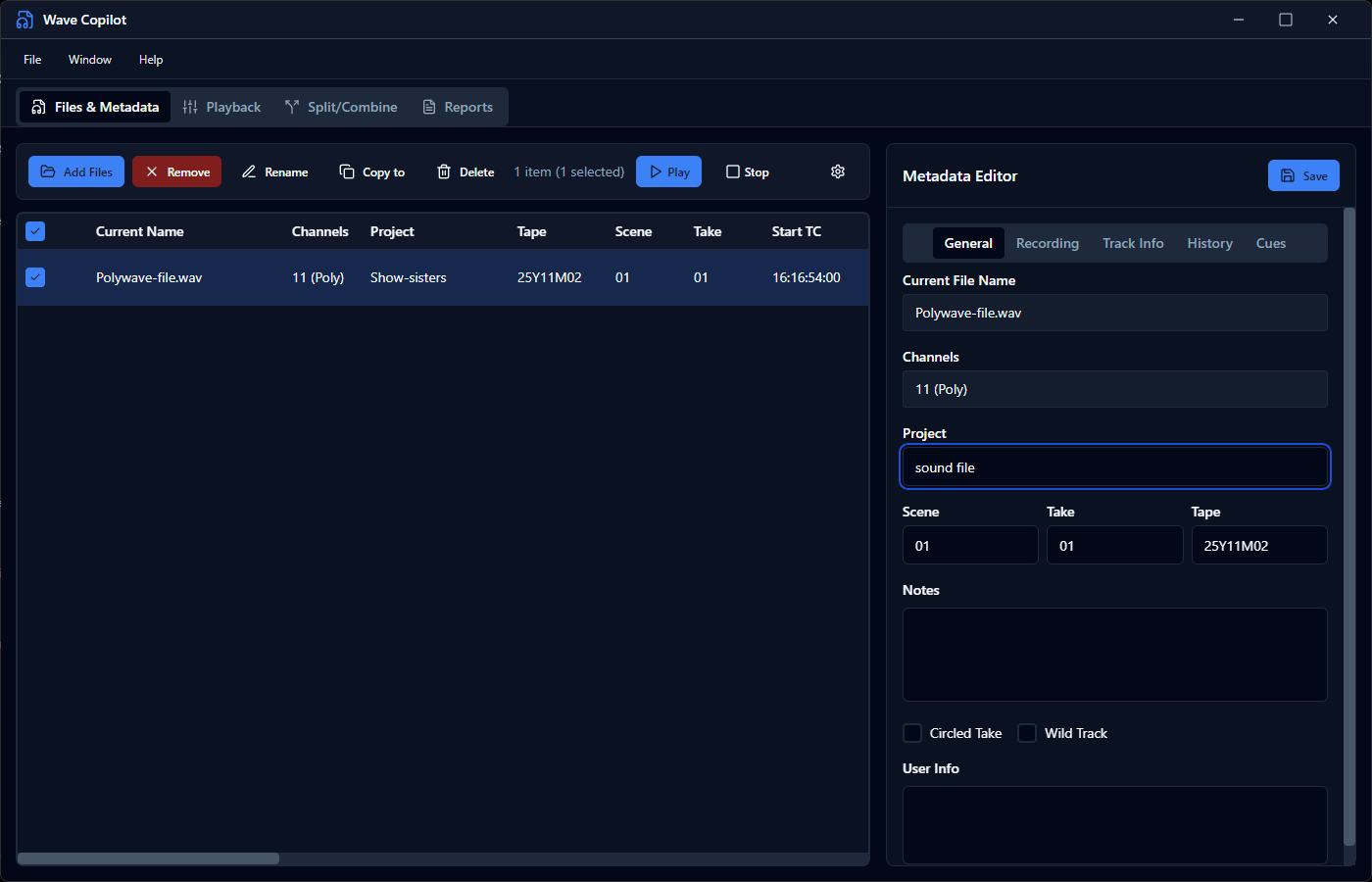Viewport: 1372px width, 882px height.
Task: Stop audio playback
Action: click(747, 171)
